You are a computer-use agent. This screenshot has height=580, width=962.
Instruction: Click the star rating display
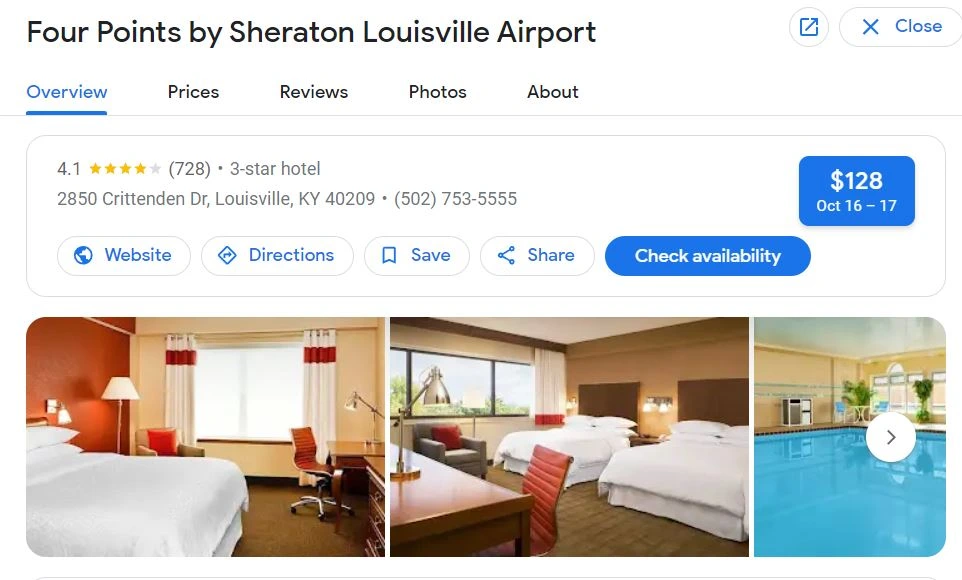click(x=125, y=169)
